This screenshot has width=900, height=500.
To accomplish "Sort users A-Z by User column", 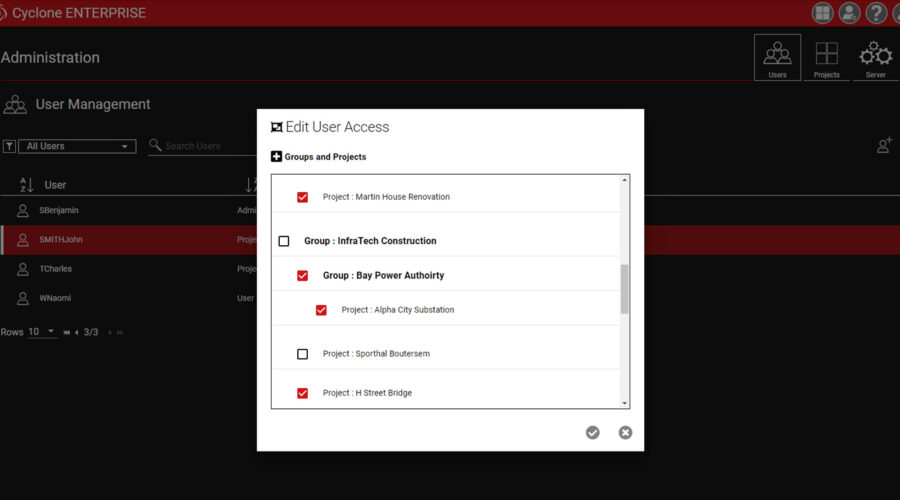I will (x=26, y=185).
